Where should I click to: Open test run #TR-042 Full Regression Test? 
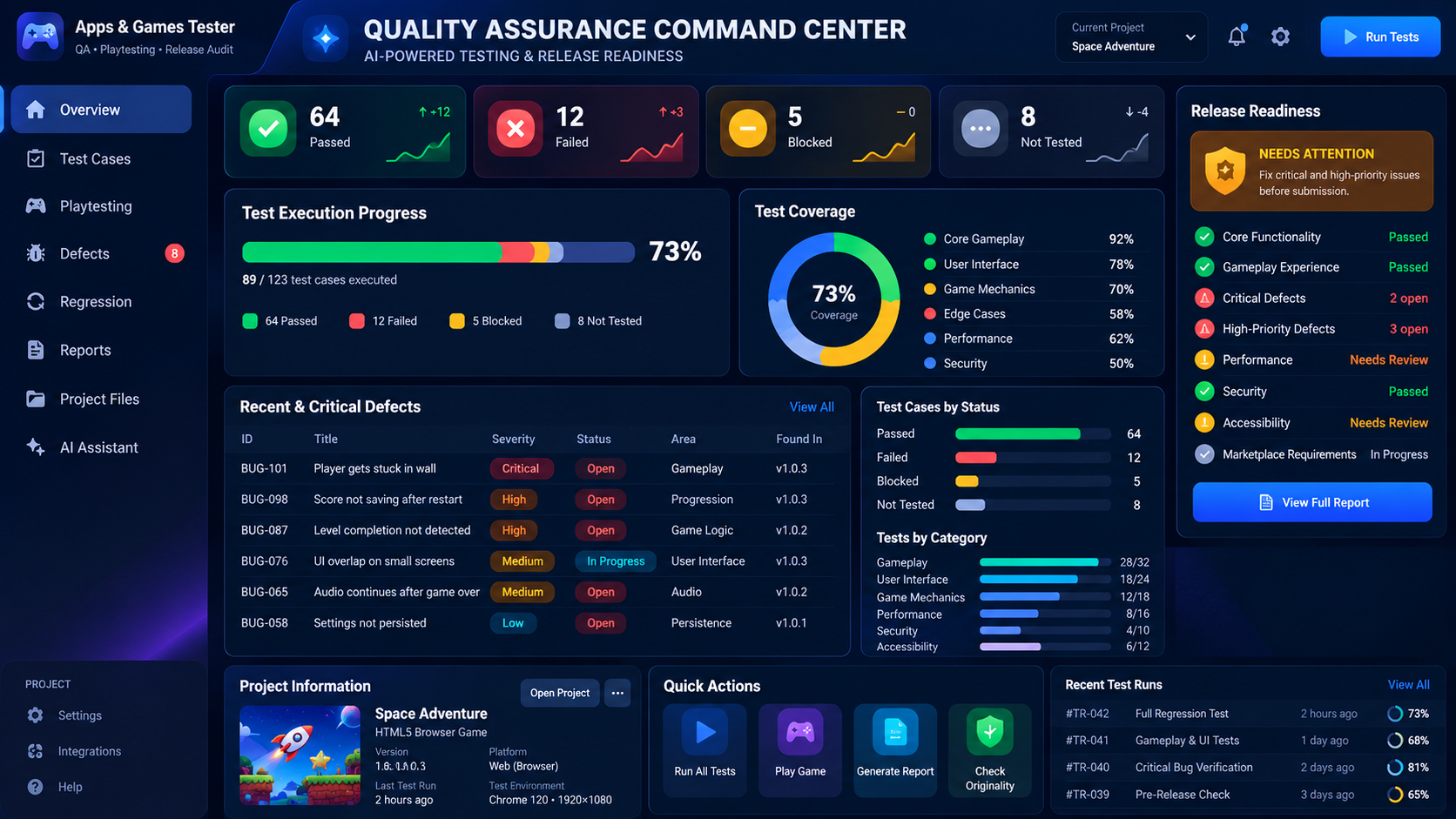coord(1247,714)
